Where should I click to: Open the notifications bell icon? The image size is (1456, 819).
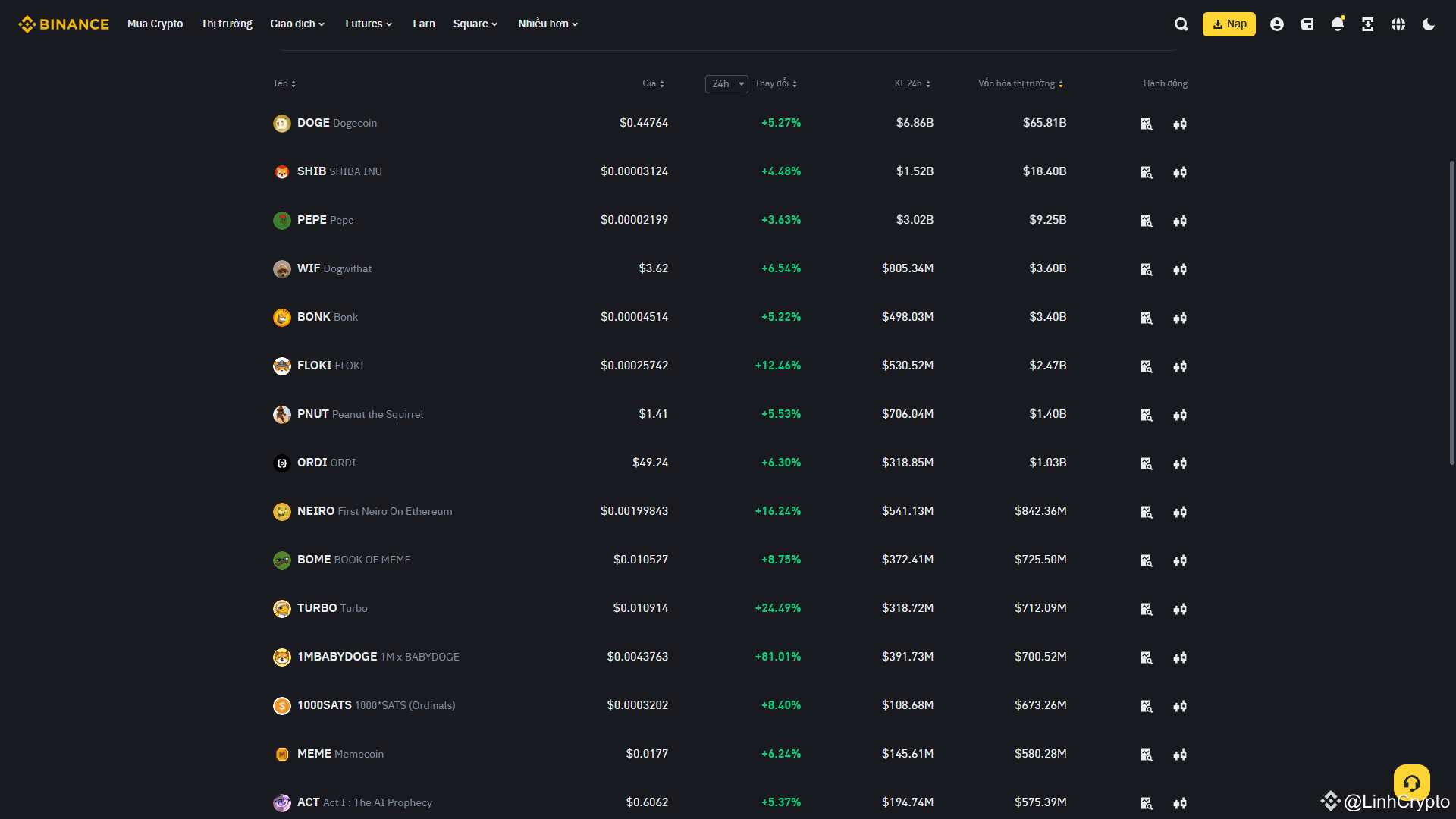[1337, 24]
